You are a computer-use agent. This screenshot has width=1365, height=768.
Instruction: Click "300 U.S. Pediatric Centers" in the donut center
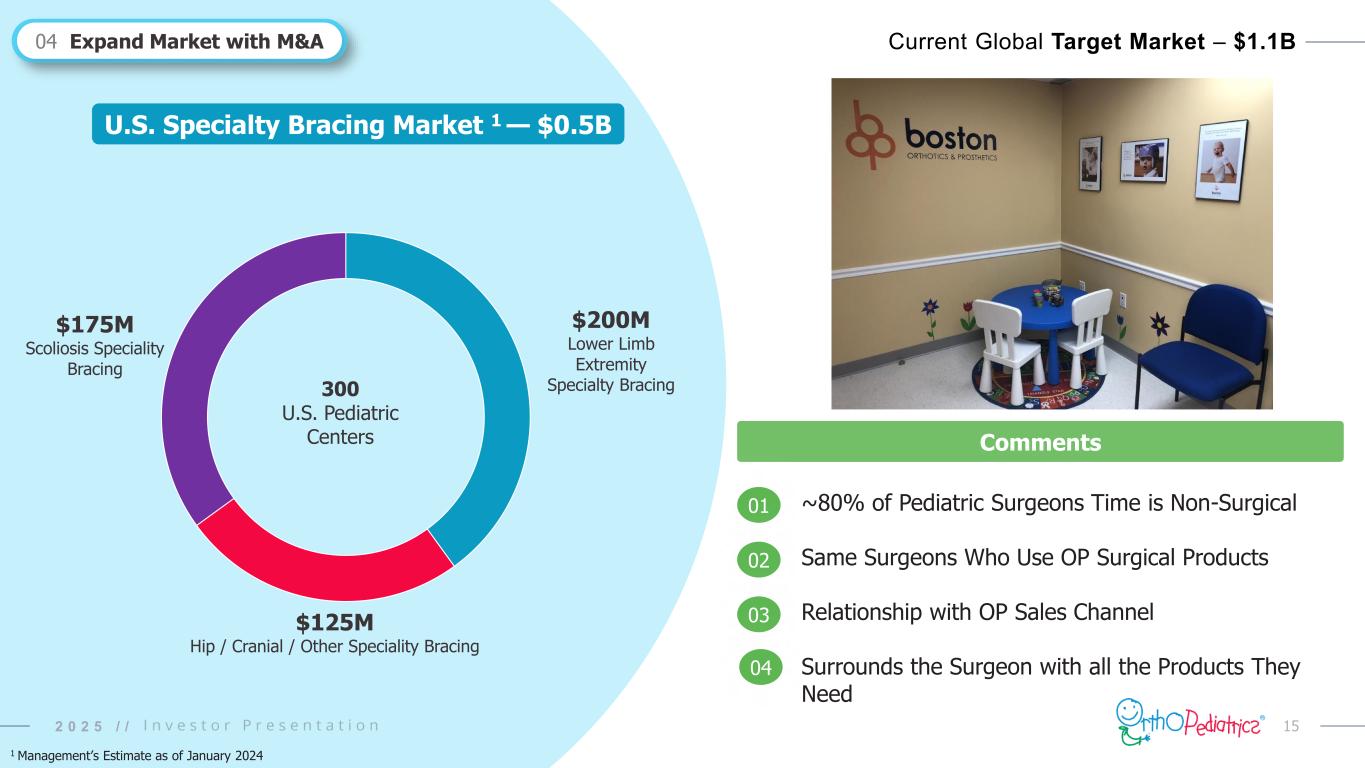pos(346,413)
